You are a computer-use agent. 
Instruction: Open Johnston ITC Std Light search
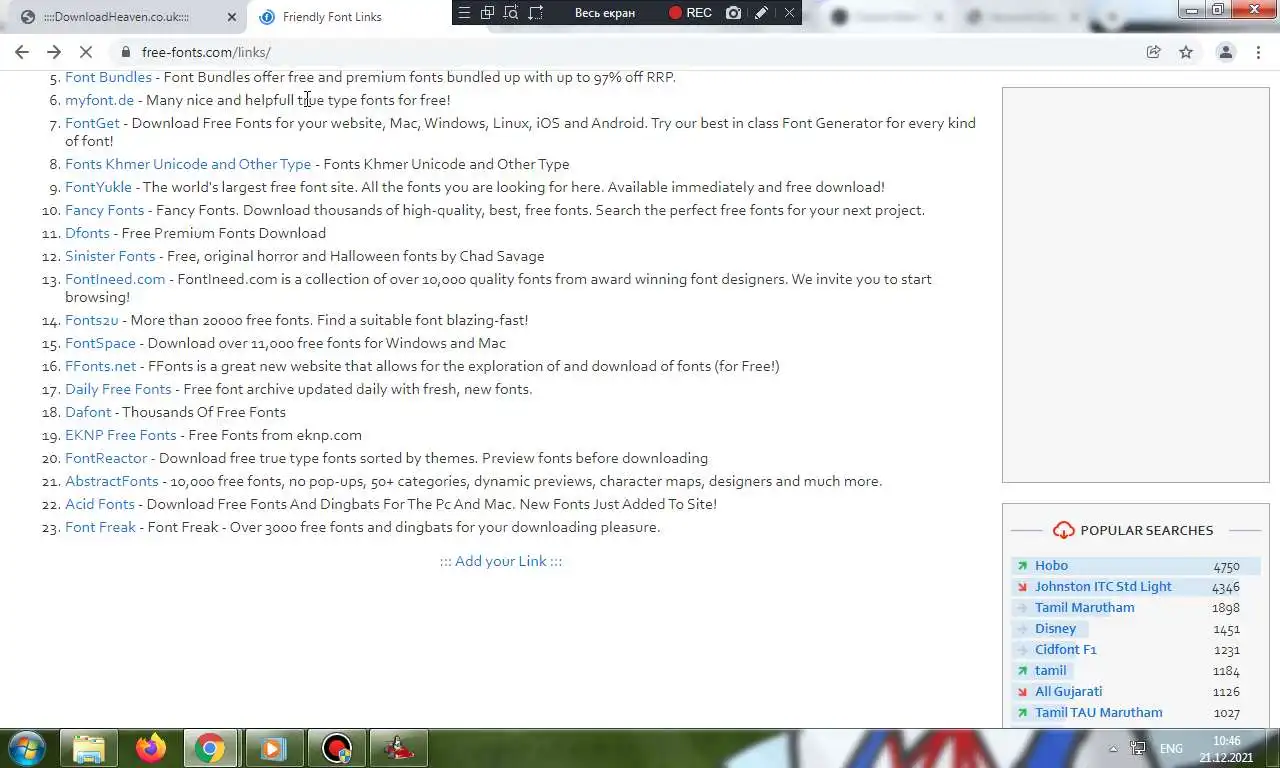click(x=1103, y=587)
